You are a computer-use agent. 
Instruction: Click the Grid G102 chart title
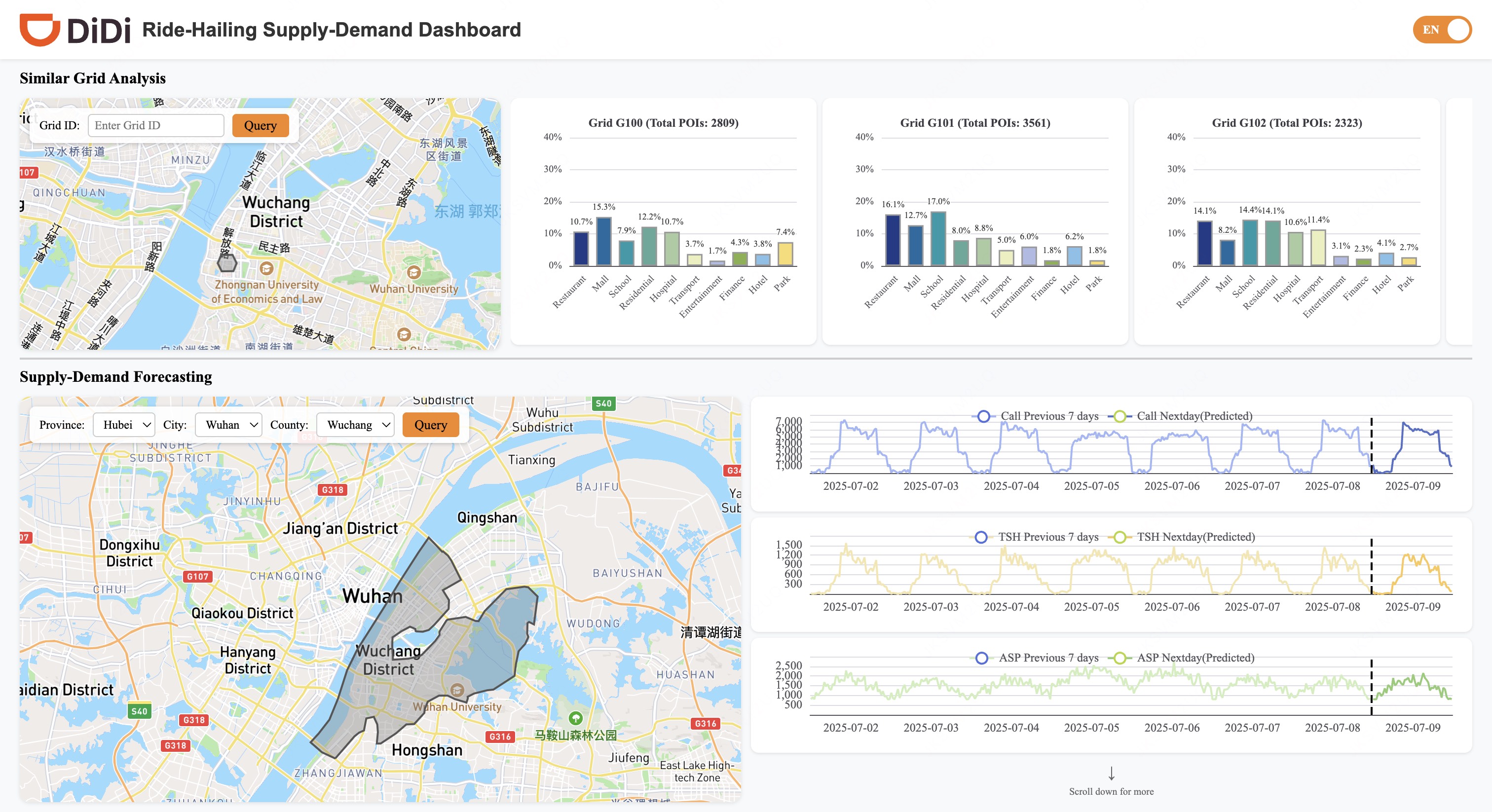(1286, 123)
